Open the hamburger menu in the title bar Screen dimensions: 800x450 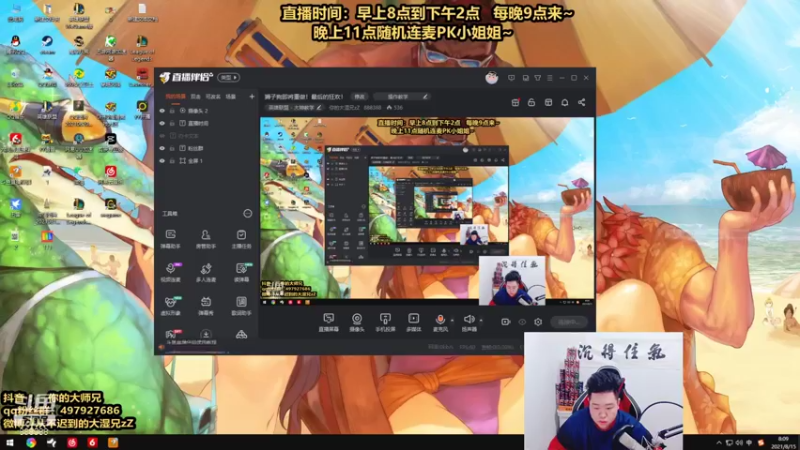pyautogui.click(x=549, y=78)
